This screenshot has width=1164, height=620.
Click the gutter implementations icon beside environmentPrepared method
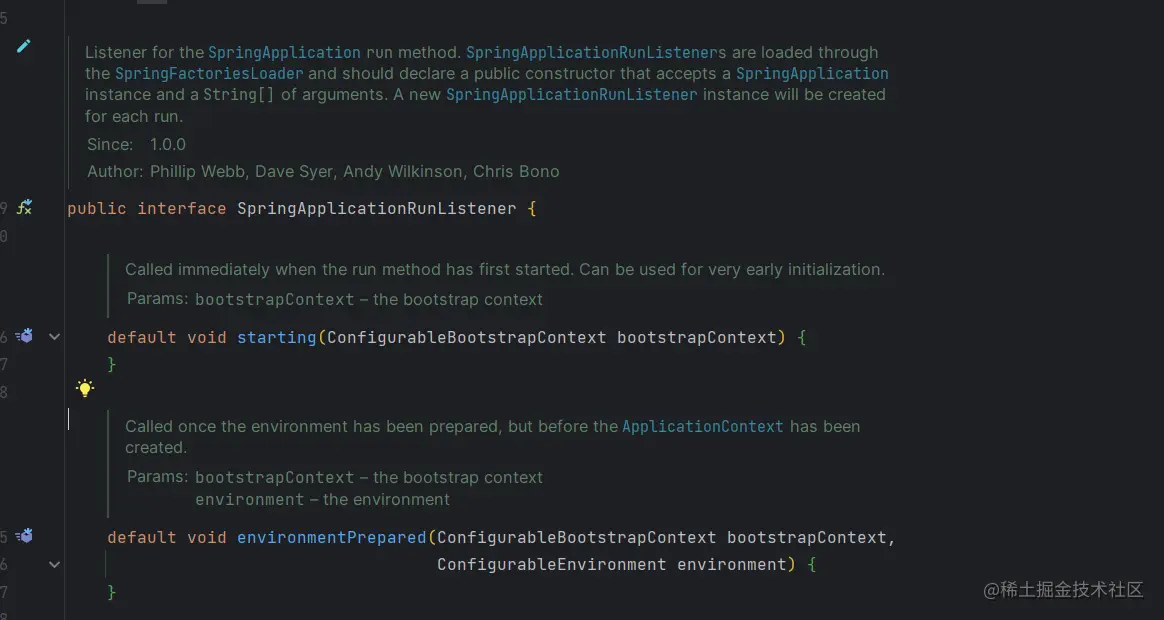click(24, 535)
